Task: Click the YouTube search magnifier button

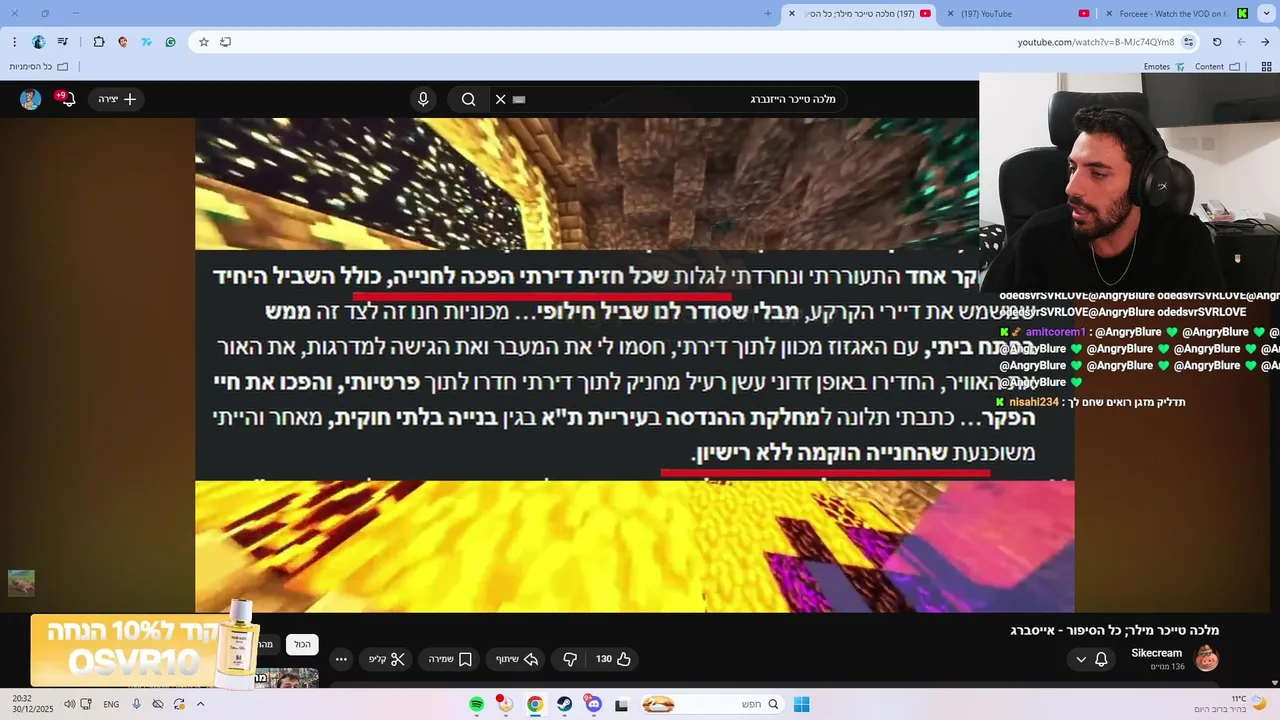Action: click(468, 99)
